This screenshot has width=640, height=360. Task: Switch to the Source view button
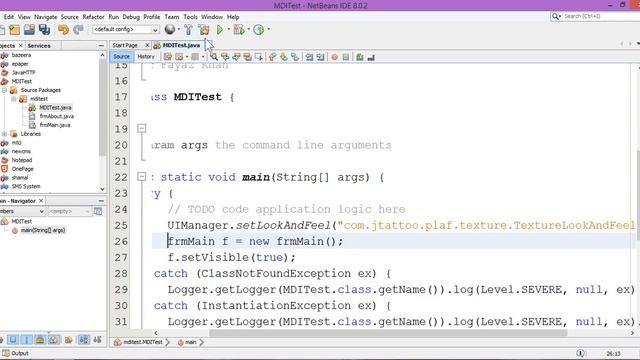pyautogui.click(x=121, y=57)
